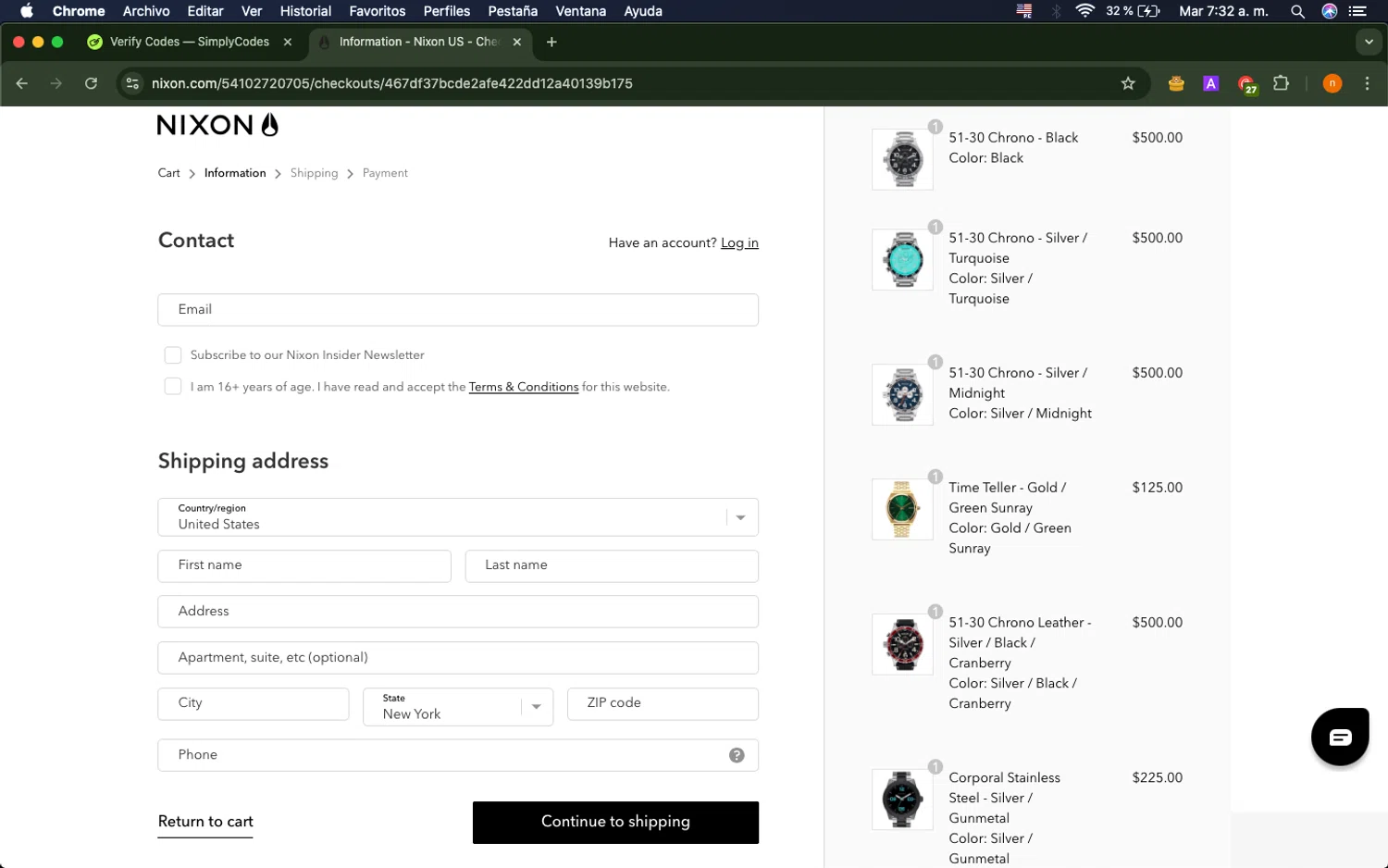Click the Information breadcrumb
The height and width of the screenshot is (868, 1388).
[x=235, y=173]
